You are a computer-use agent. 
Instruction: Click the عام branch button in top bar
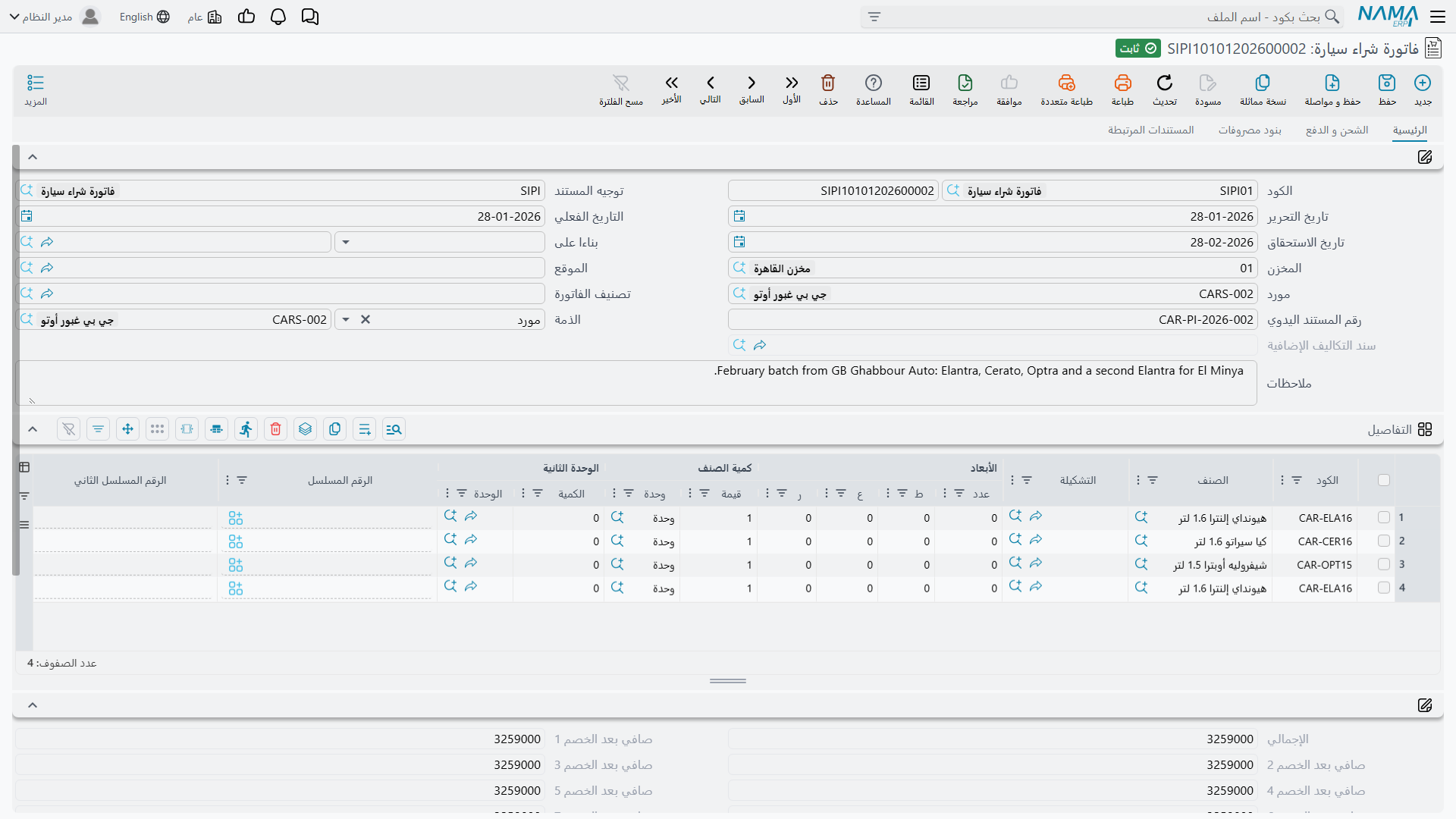(x=205, y=17)
